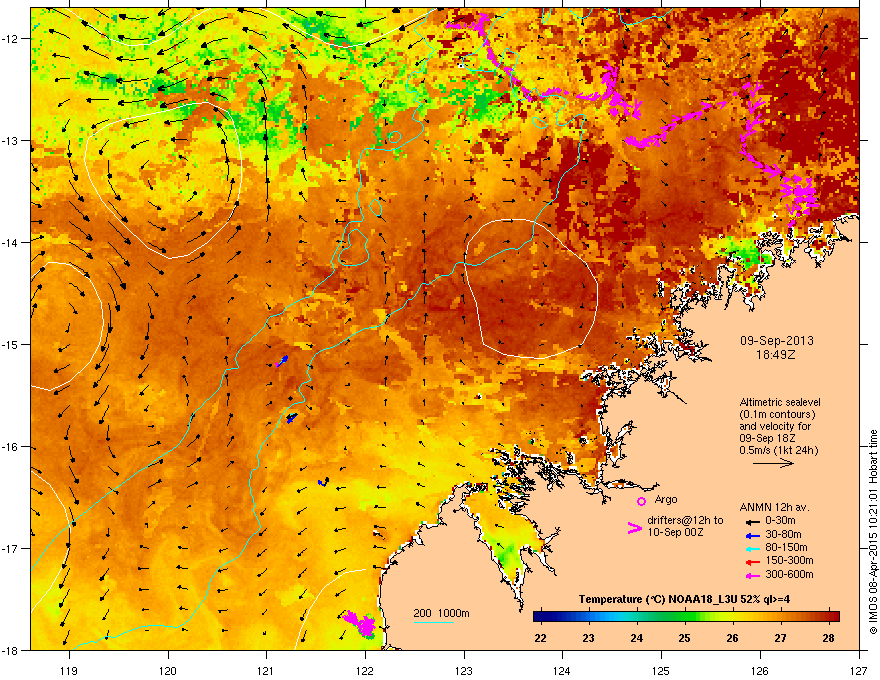Click the -18 latitude axis label
880x680 pixels.
(x=10, y=650)
